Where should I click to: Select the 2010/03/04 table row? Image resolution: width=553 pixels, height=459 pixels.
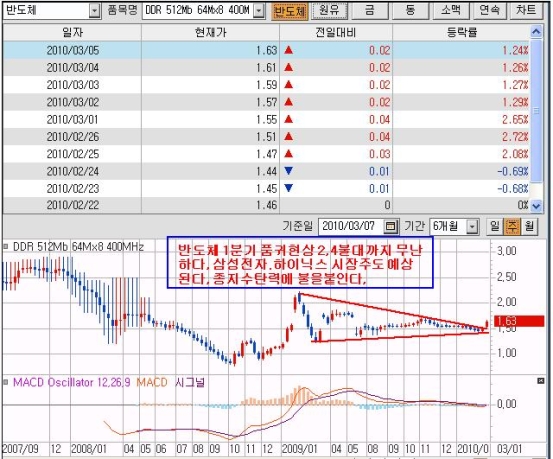tap(266, 67)
